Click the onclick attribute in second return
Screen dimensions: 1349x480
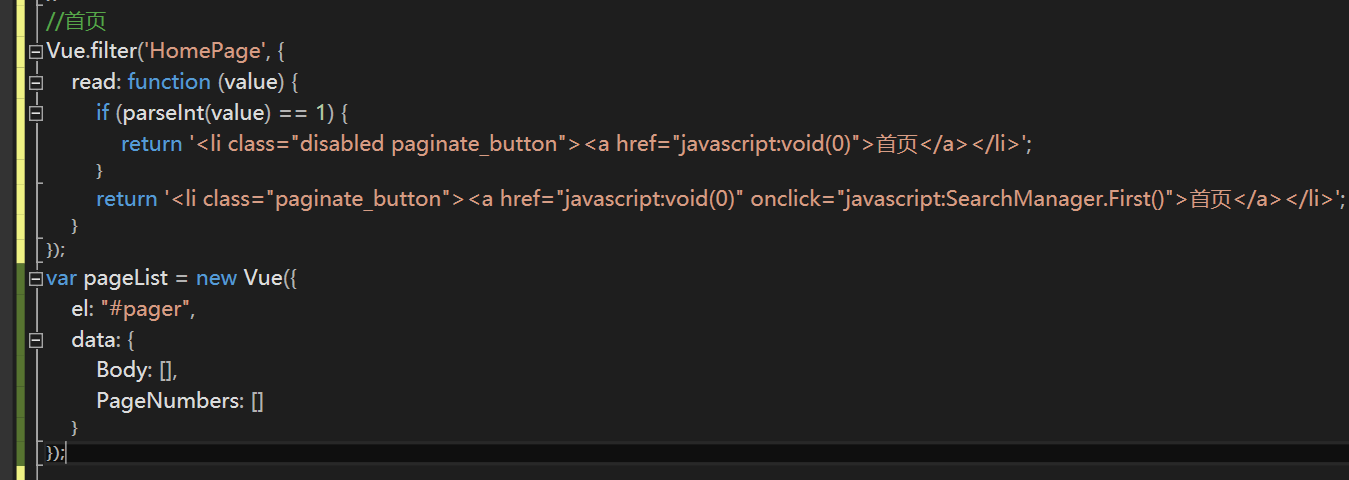(x=785, y=199)
